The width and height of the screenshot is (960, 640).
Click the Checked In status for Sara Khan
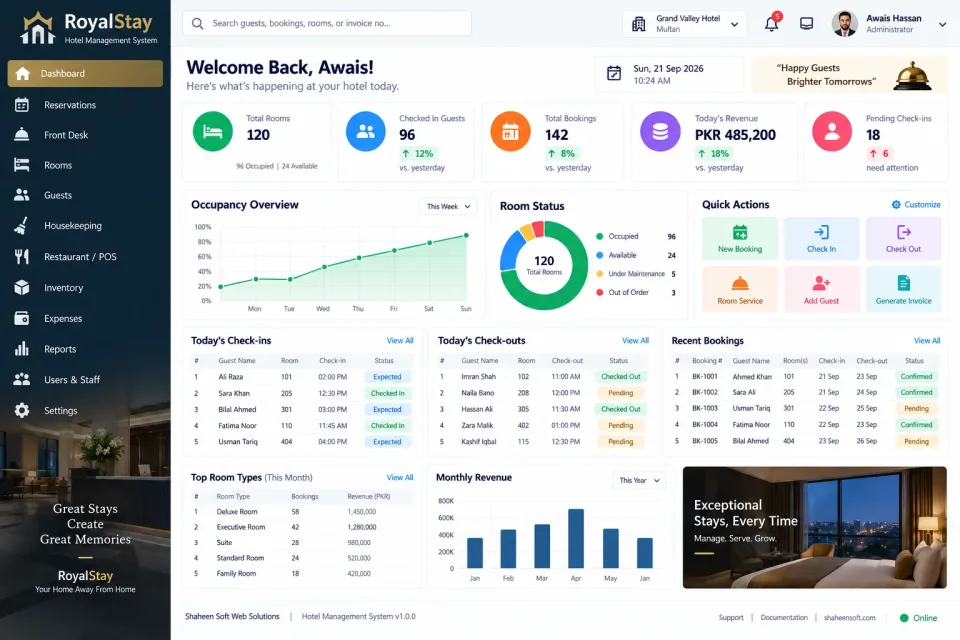pyautogui.click(x=388, y=393)
